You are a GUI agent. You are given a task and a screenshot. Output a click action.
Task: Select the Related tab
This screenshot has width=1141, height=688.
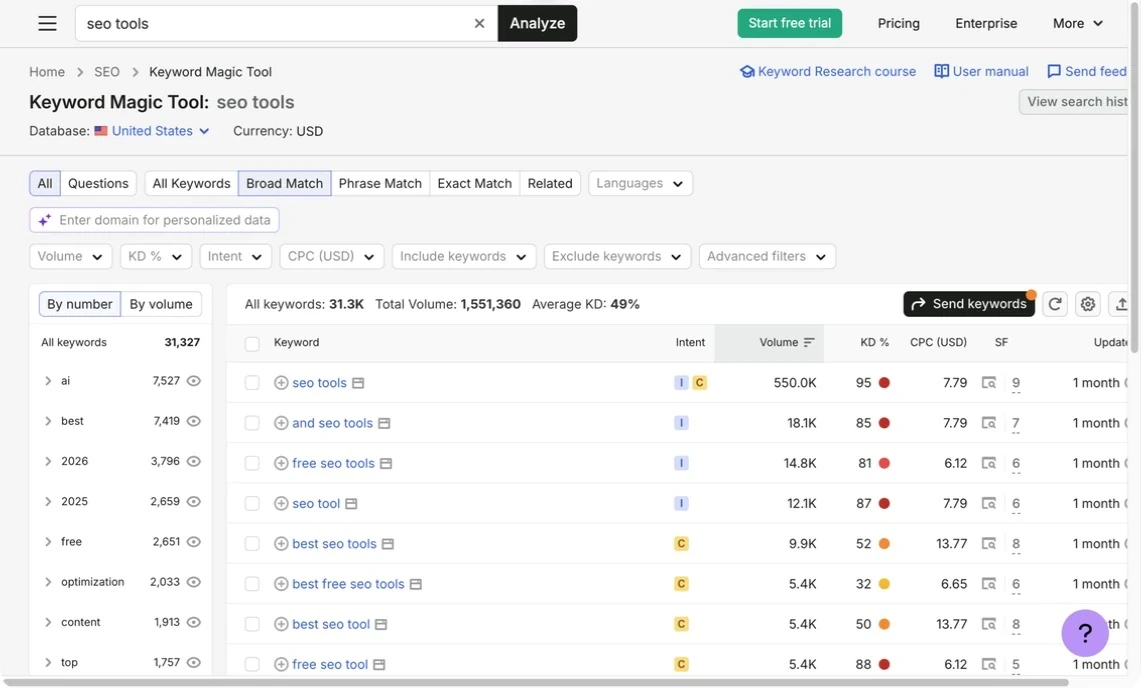(x=550, y=183)
